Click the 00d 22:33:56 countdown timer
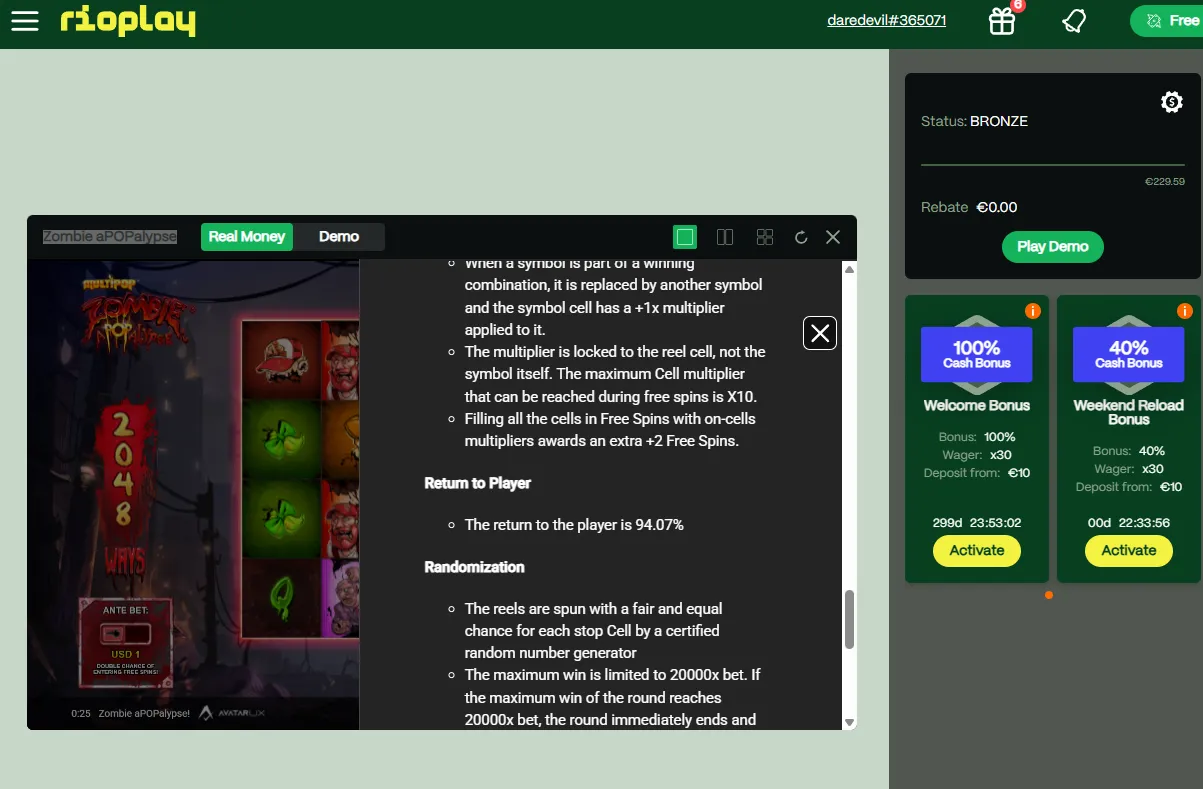The image size is (1203, 789). pos(1129,523)
